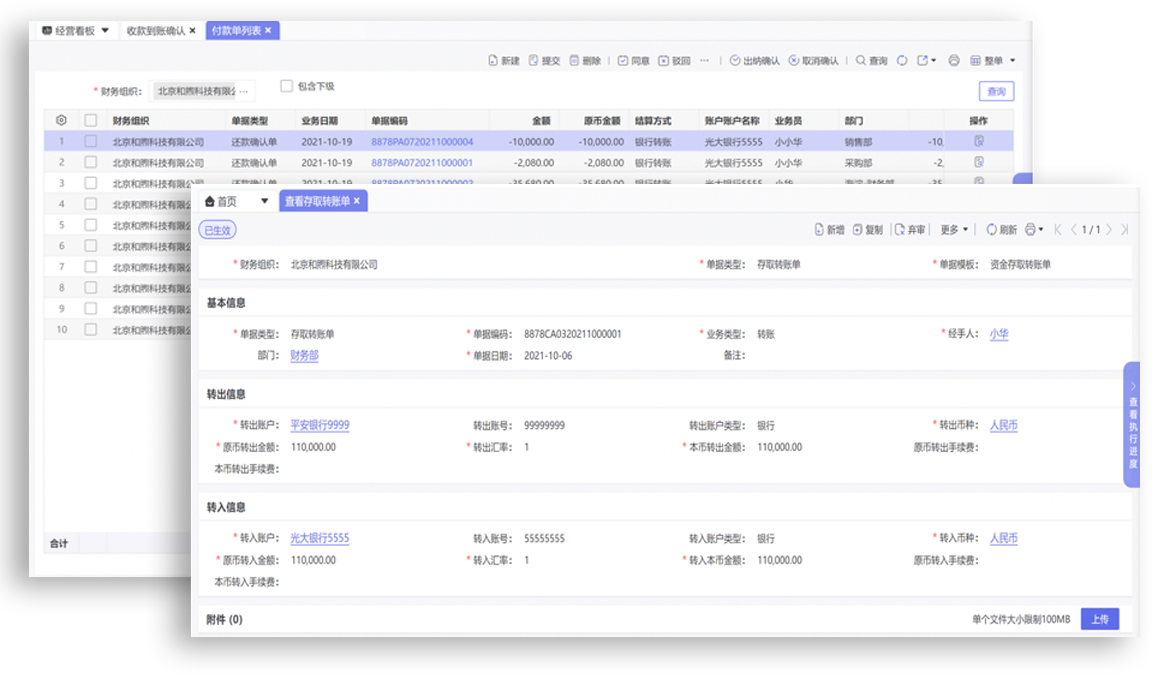Click the 新建 icon in payment list toolbar
The width and height of the screenshot is (1168, 680).
pyautogui.click(x=492, y=60)
